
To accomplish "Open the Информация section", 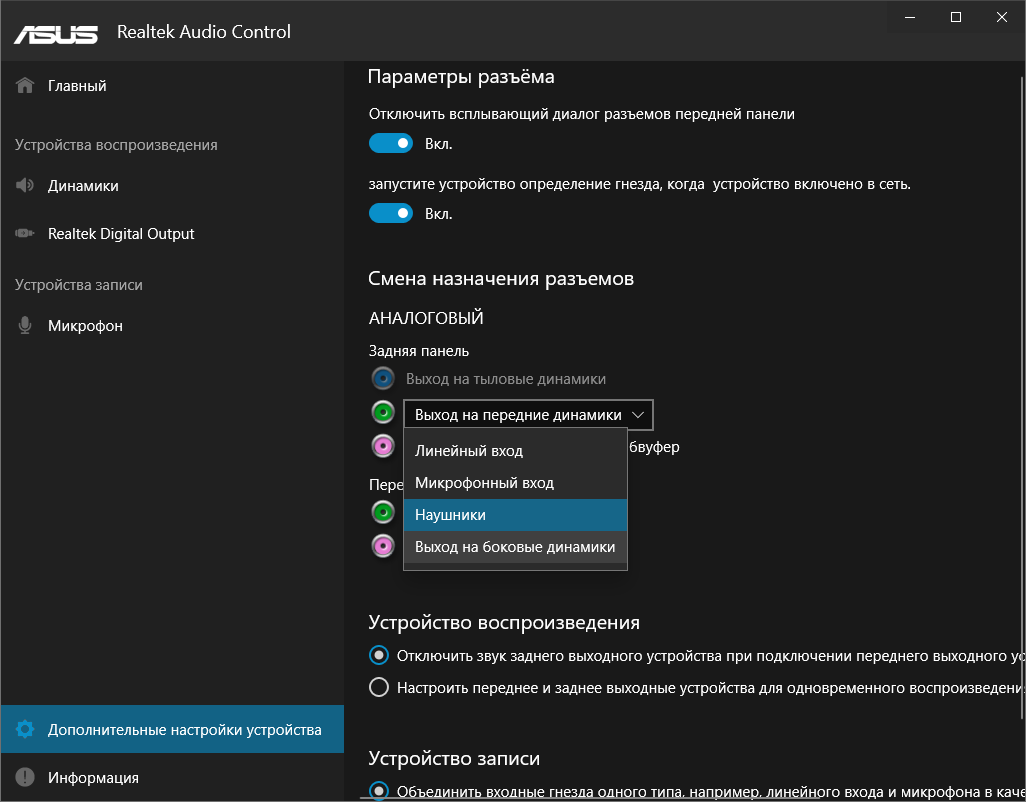I will [93, 778].
